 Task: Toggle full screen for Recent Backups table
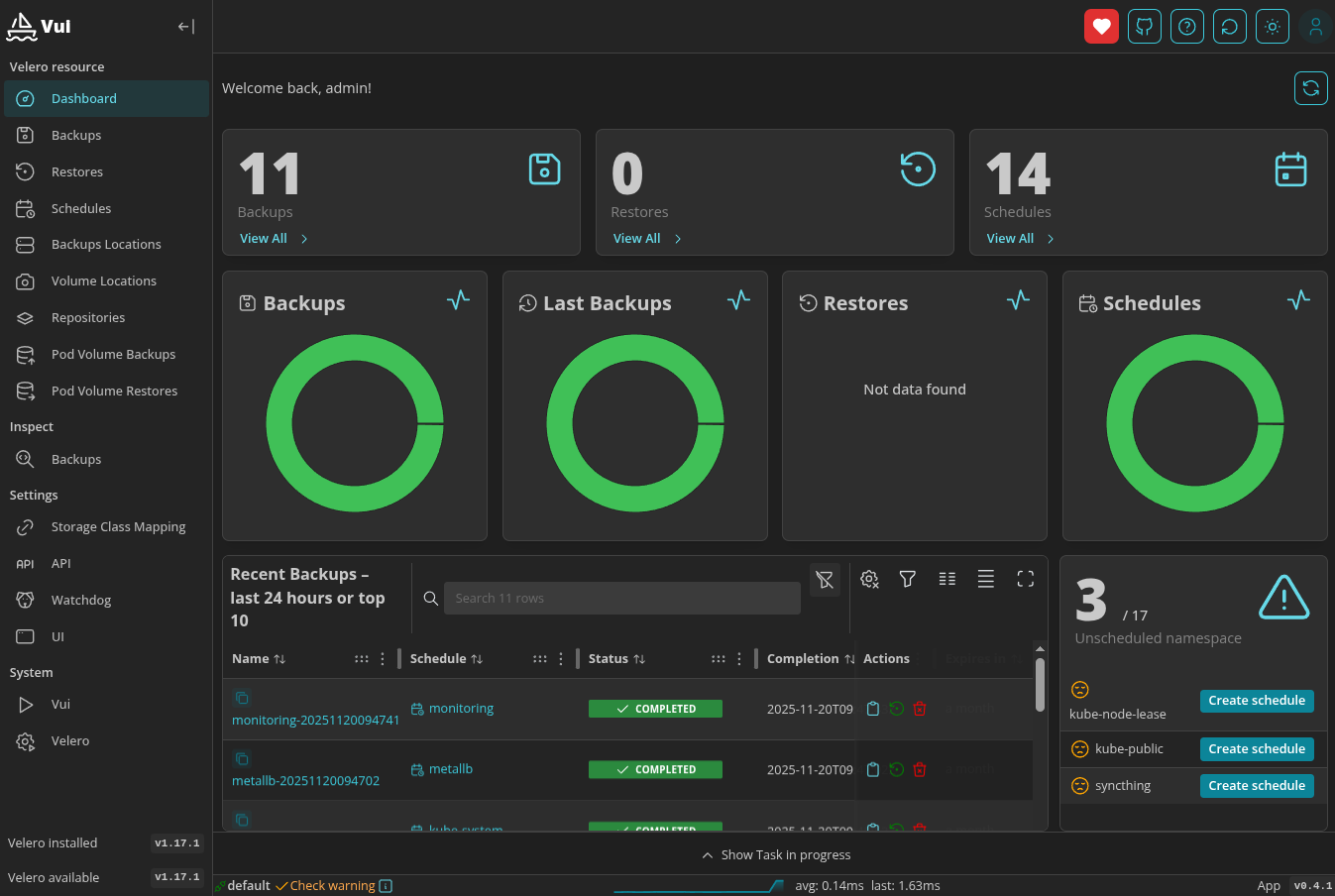(1025, 580)
